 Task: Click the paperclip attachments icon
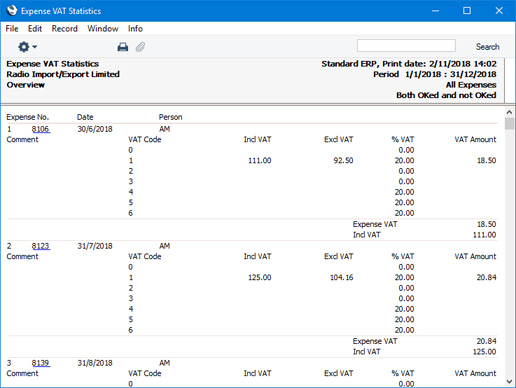pos(140,47)
